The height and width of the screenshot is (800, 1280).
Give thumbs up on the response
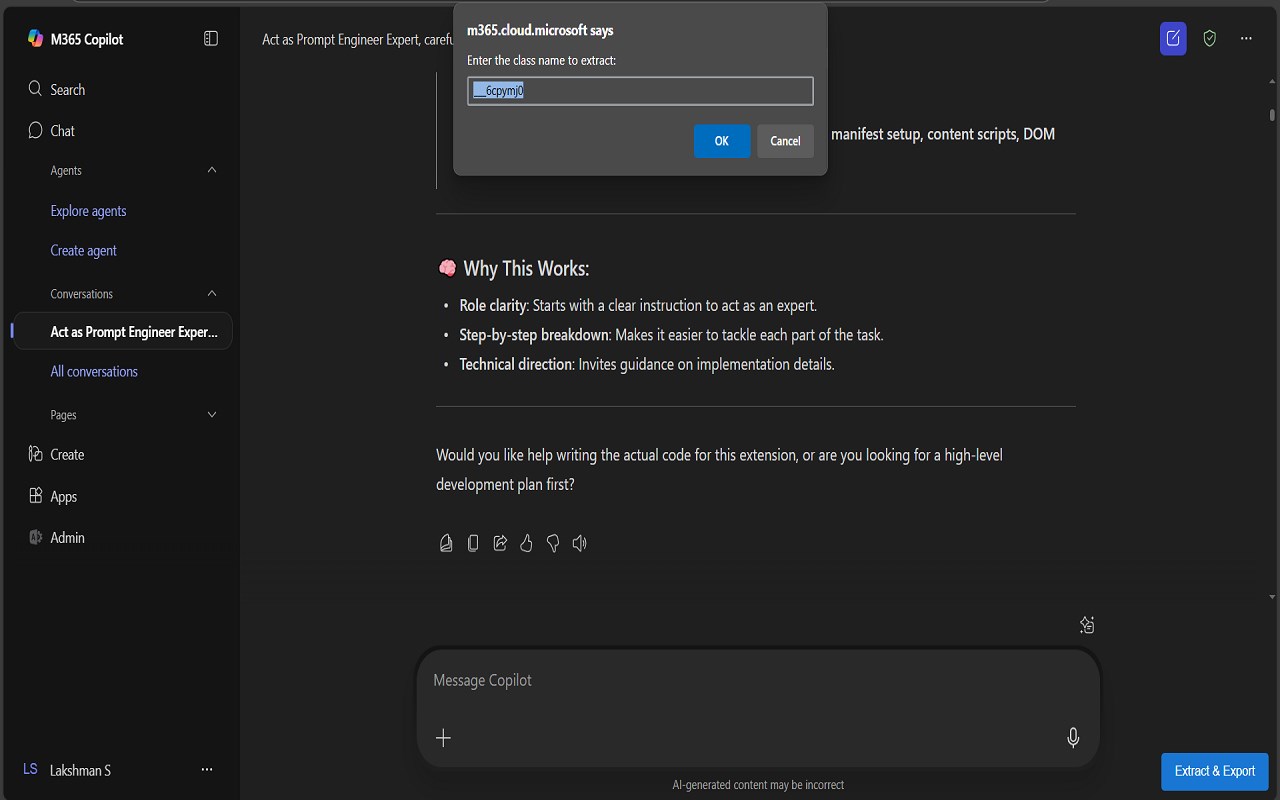(x=526, y=543)
